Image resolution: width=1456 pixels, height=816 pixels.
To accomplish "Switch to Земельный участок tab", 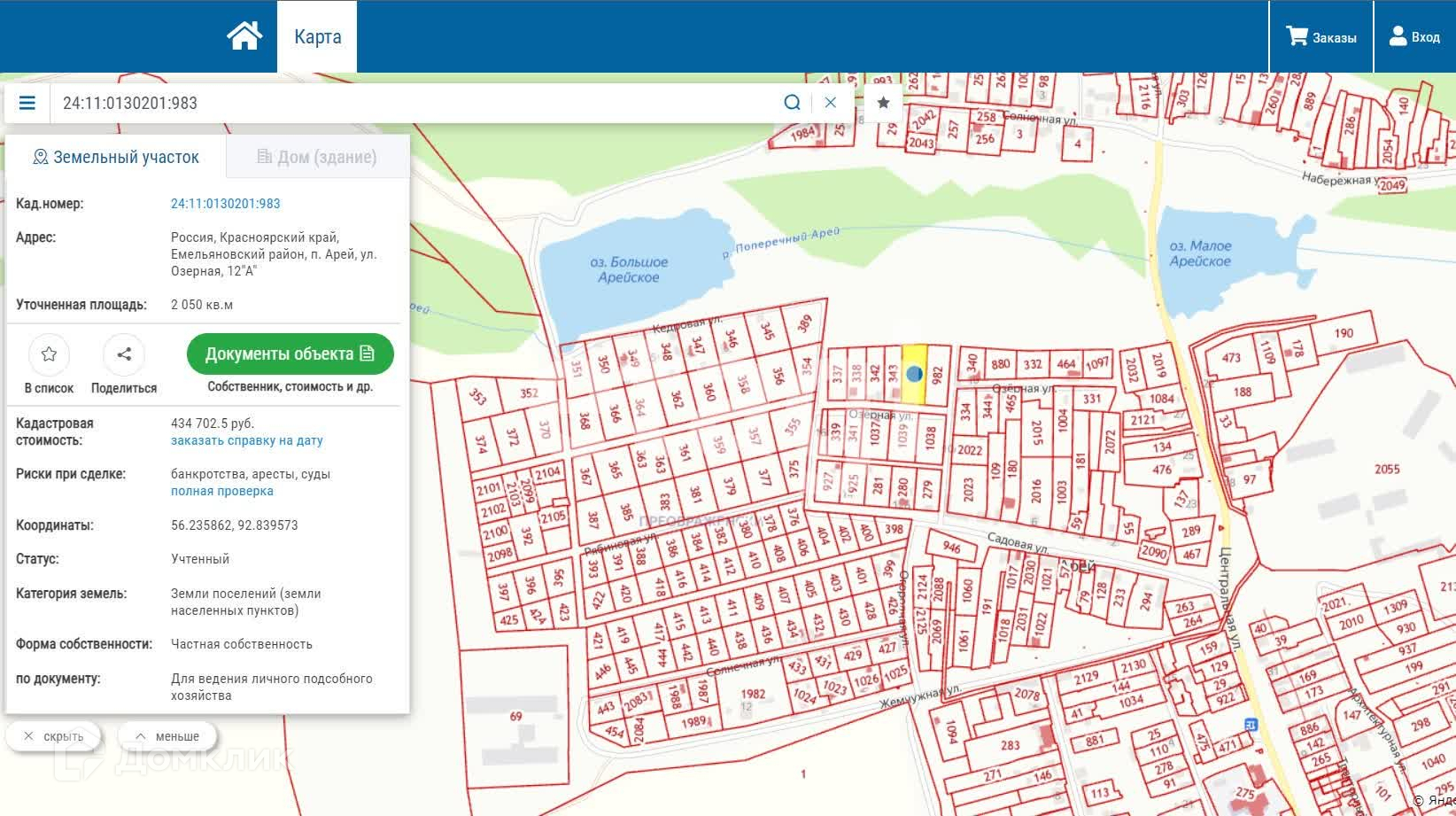I will pos(116,158).
